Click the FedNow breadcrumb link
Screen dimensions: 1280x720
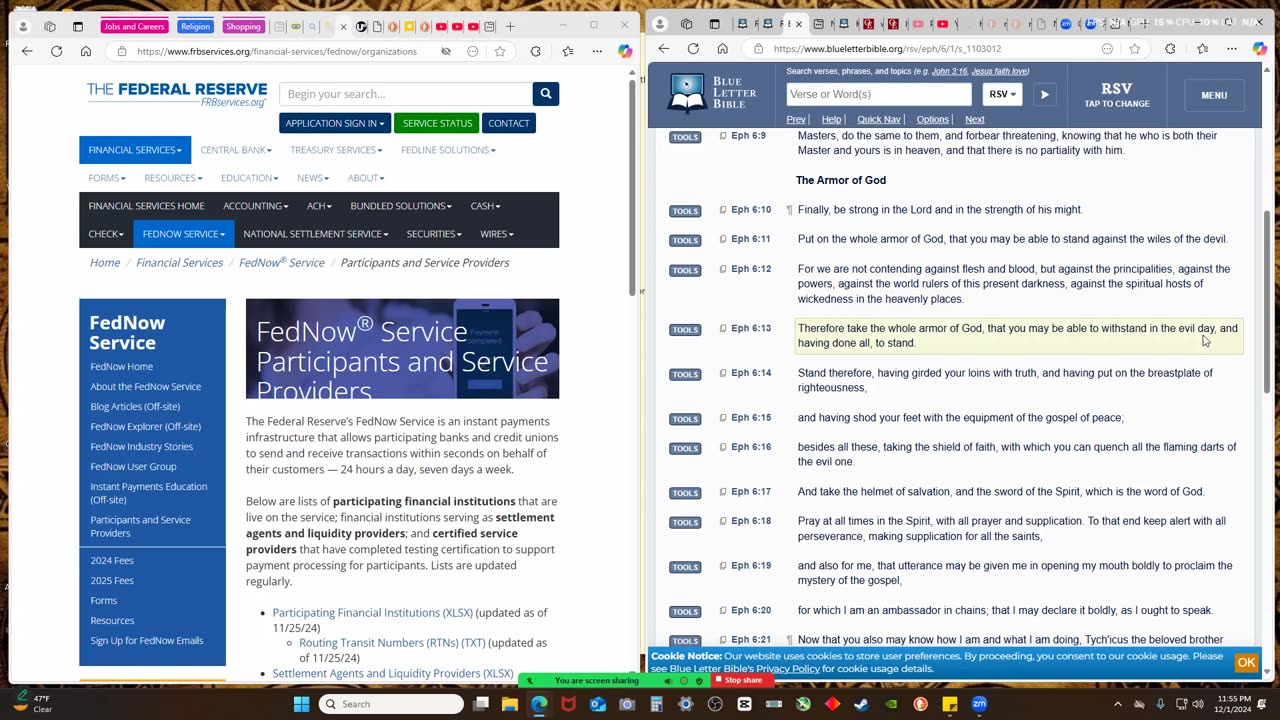(282, 263)
